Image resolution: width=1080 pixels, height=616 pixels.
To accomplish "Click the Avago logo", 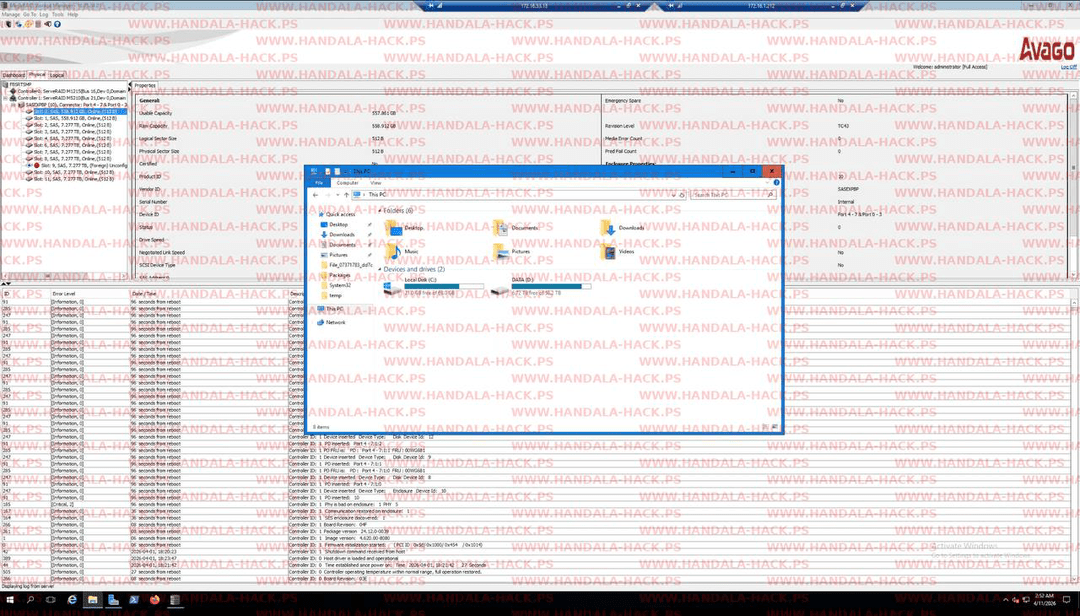I will click(x=1046, y=49).
